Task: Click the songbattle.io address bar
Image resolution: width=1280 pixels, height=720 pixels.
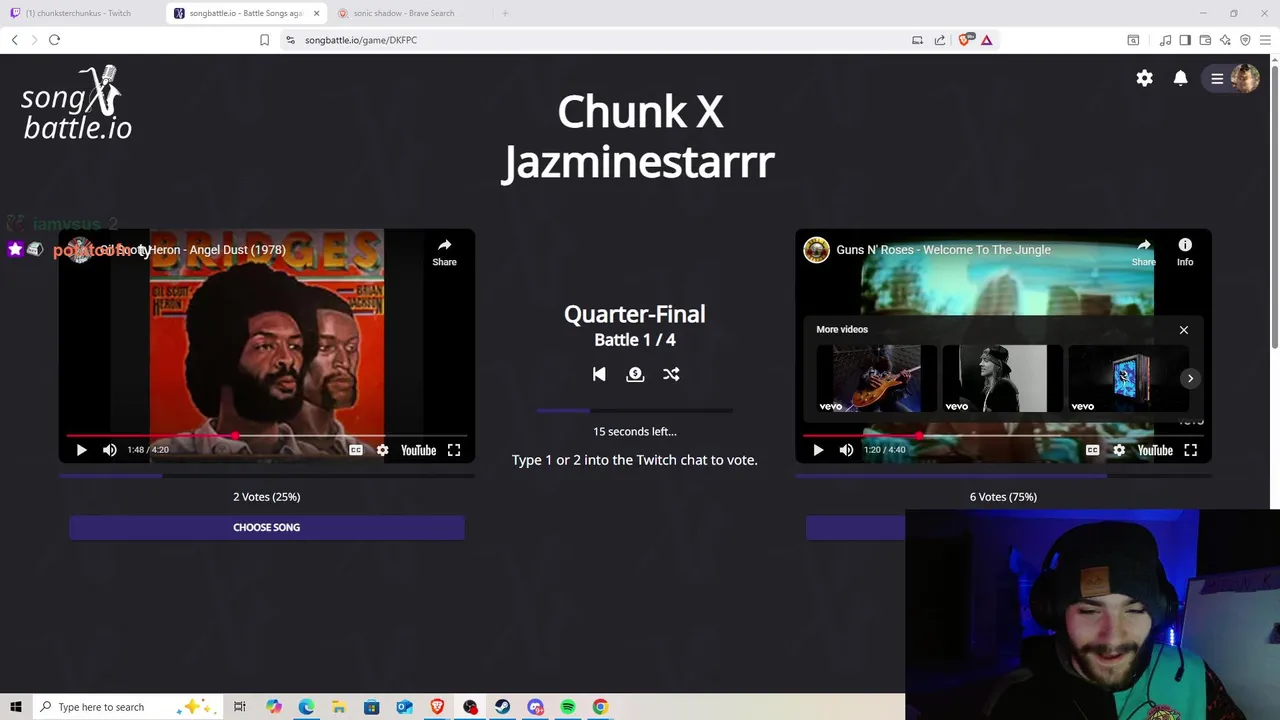Action: (x=600, y=40)
